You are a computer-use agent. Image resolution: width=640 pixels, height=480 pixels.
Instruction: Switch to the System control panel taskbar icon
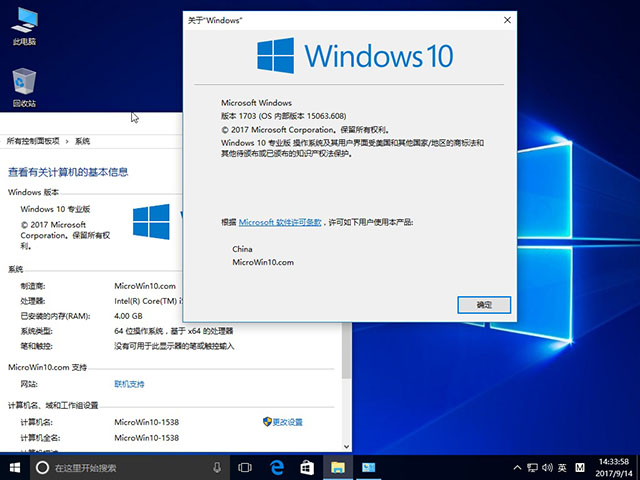[x=368, y=467]
